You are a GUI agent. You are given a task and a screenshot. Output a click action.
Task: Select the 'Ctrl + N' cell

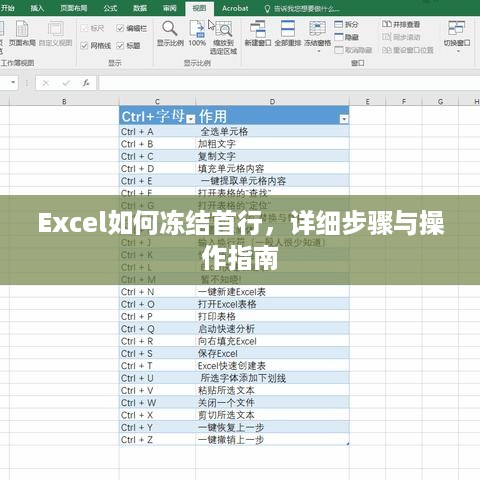[157, 292]
